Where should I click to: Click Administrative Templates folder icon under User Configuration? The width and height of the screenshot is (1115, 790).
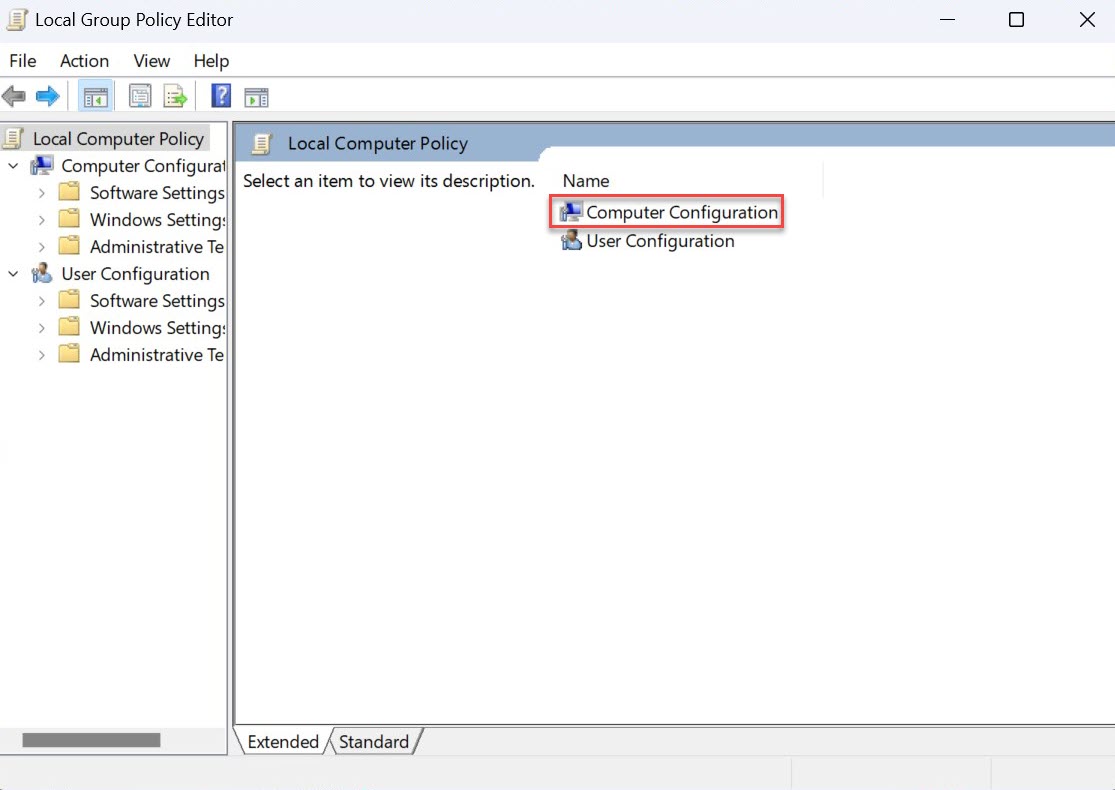[x=69, y=354]
